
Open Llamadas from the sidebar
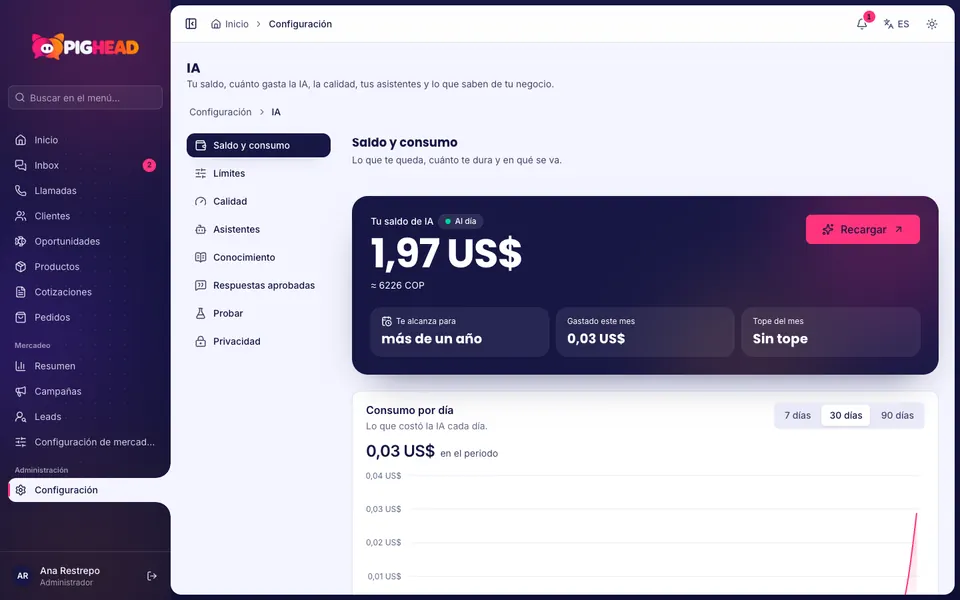85,190
